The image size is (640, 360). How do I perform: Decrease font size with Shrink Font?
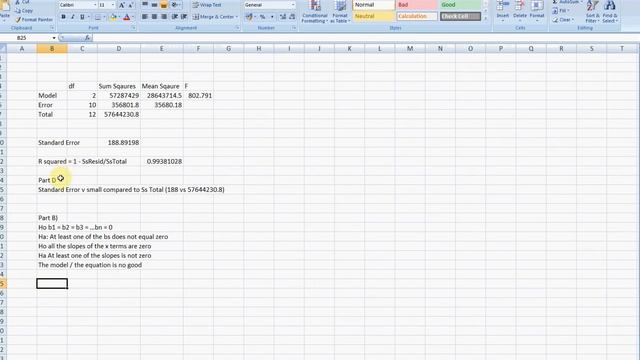[x=131, y=5]
